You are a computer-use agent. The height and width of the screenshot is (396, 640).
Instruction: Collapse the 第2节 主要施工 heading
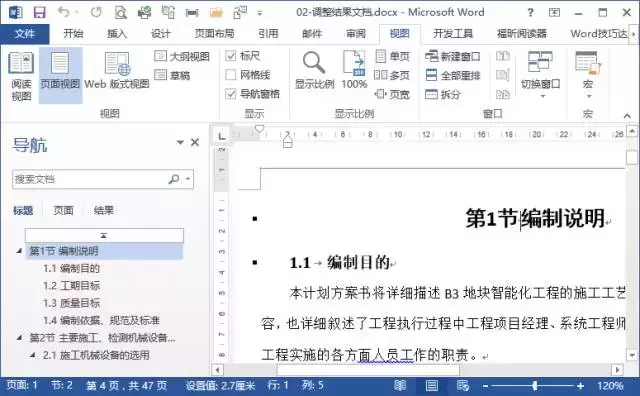(19, 338)
